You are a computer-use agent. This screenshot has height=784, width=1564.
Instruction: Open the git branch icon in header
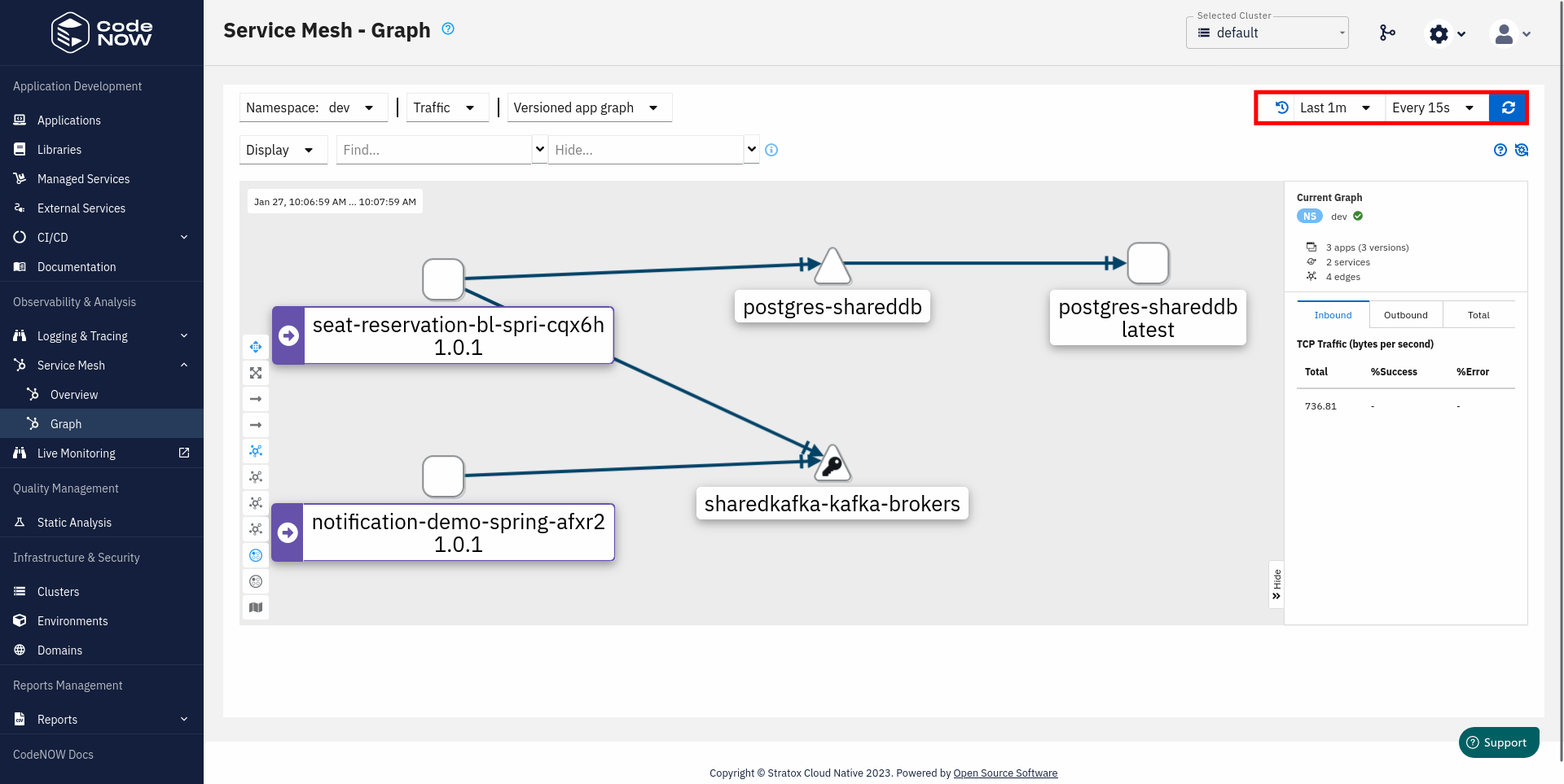(x=1387, y=33)
